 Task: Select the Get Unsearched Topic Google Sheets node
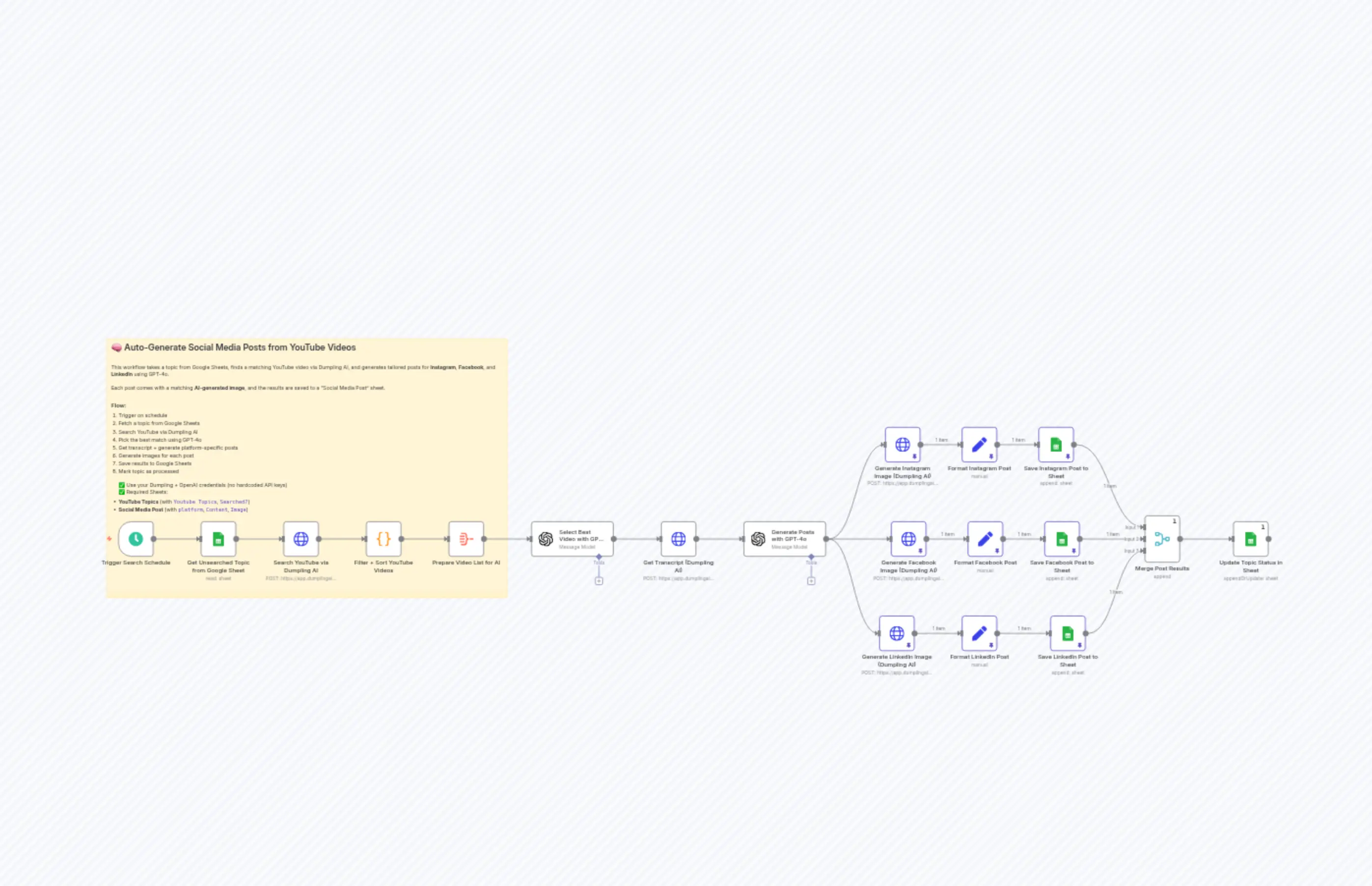(x=218, y=539)
